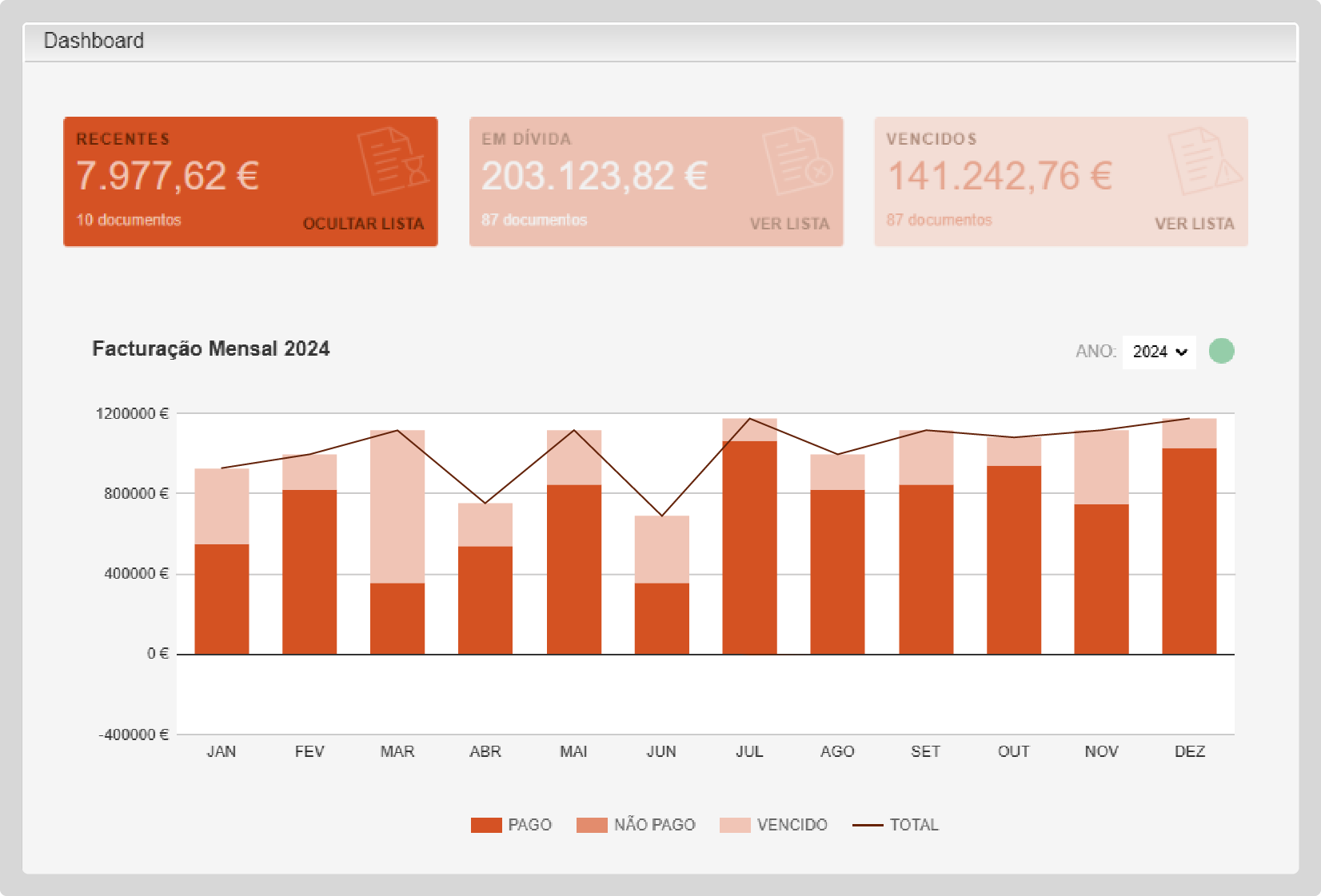Open Ver Lista on the Vencidos card
This screenshot has width=1321, height=896.
1194,224
